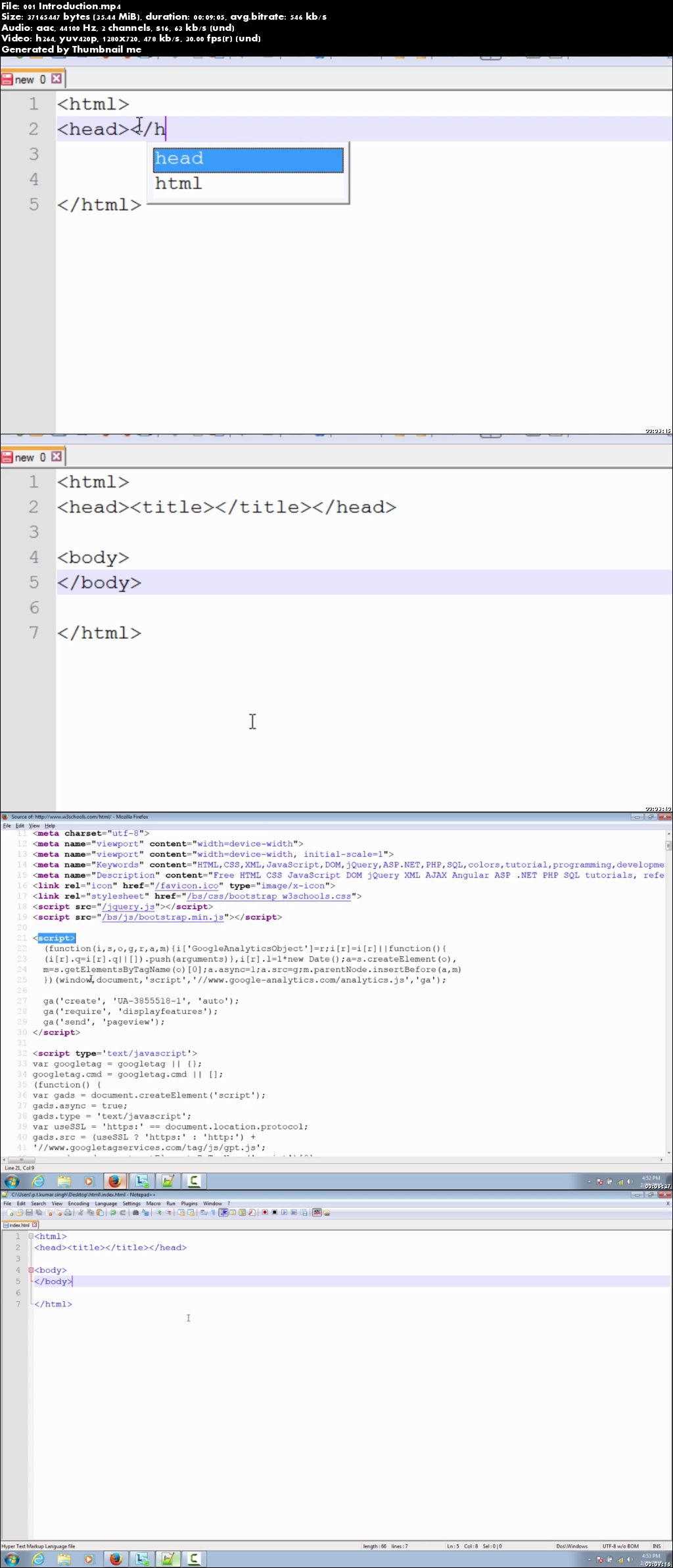Open the File menu in Notepad++
The image size is (673, 1568).
(7, 1204)
